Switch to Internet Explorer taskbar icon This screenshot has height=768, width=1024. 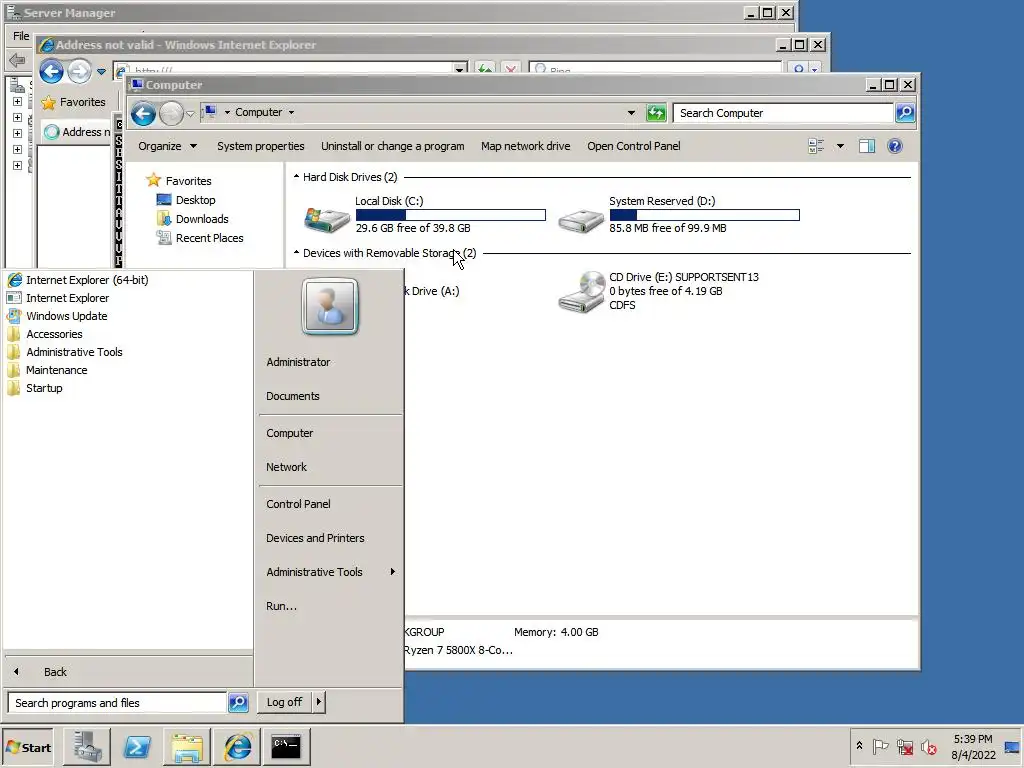(x=238, y=747)
